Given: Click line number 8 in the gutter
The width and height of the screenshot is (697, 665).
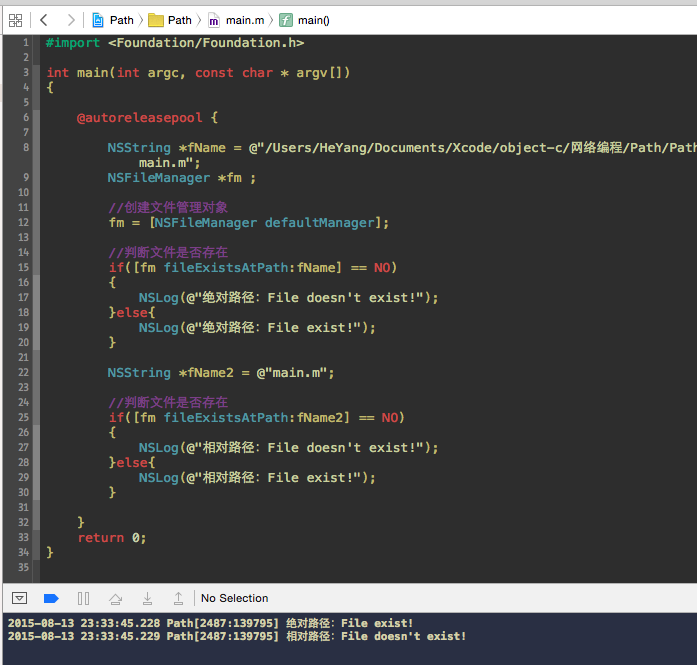Looking at the screenshot, I should coord(26,147).
